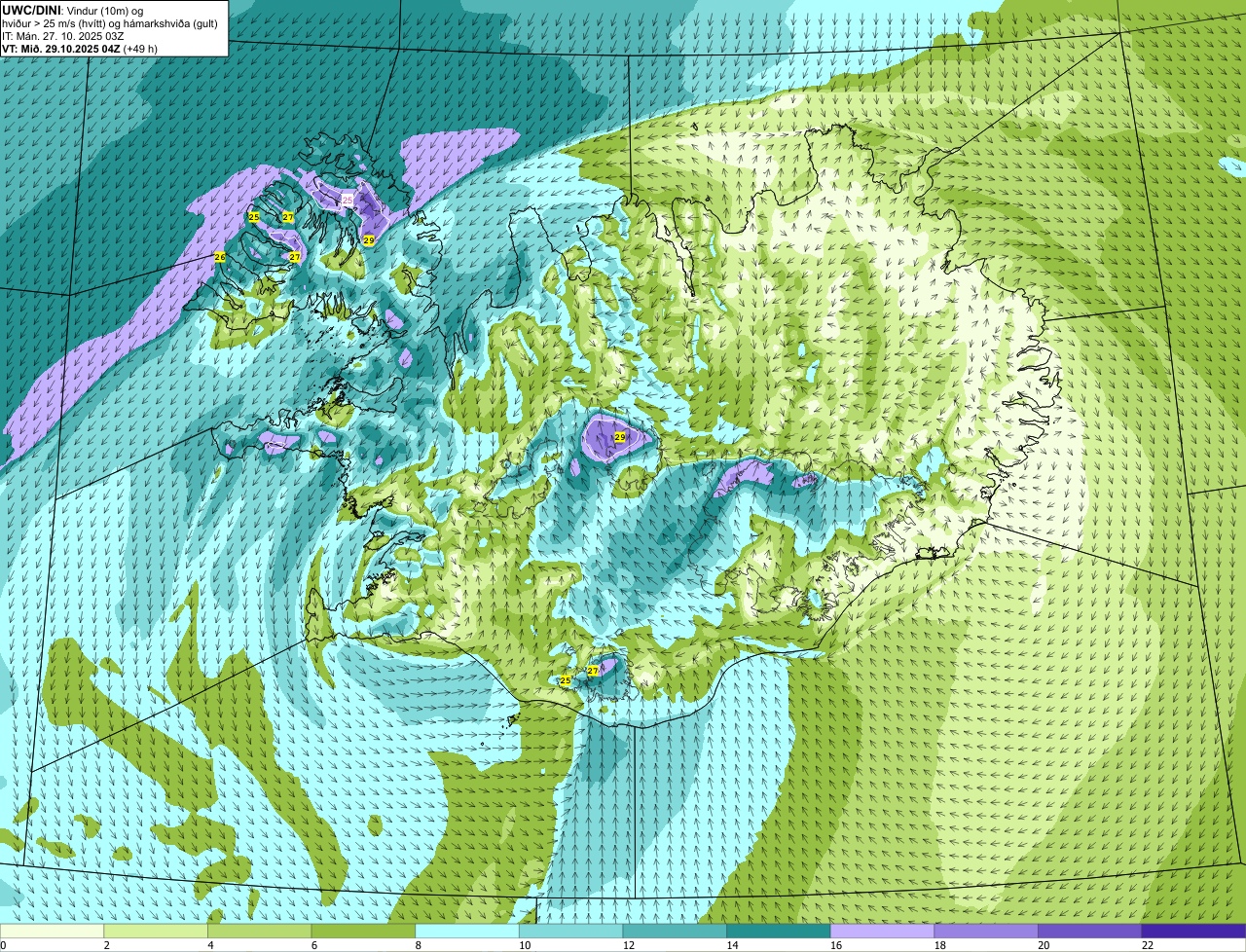Pick the 10–12 m/s turquoise legend swatch
The image size is (1246, 952).
570,931
